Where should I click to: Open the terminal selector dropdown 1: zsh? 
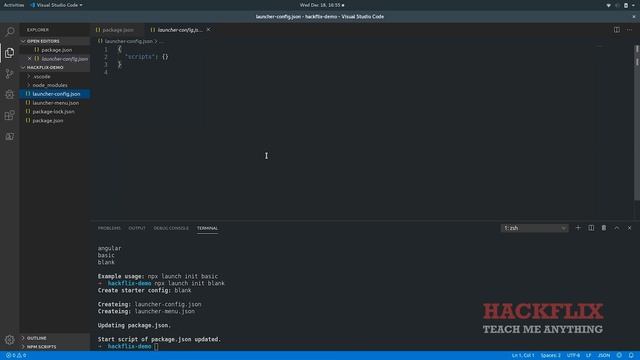tap(534, 228)
